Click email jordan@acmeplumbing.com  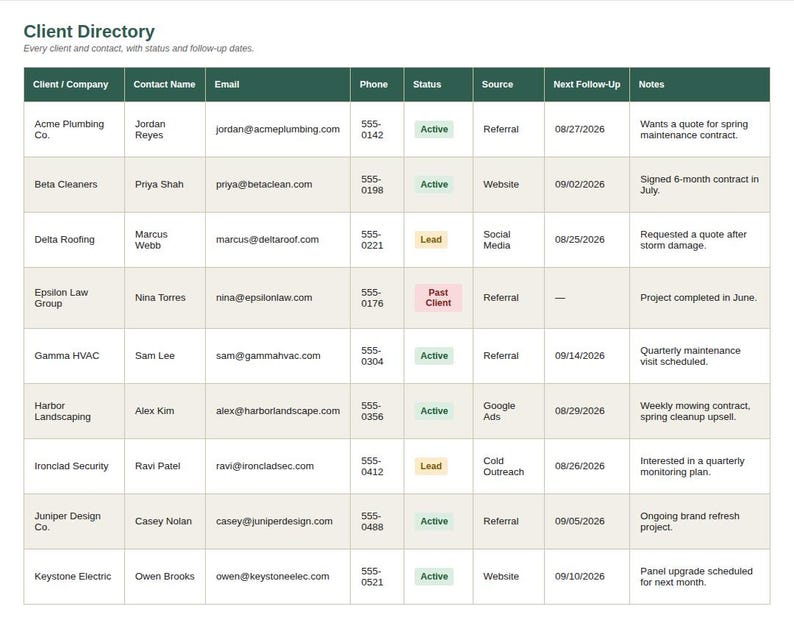point(277,130)
